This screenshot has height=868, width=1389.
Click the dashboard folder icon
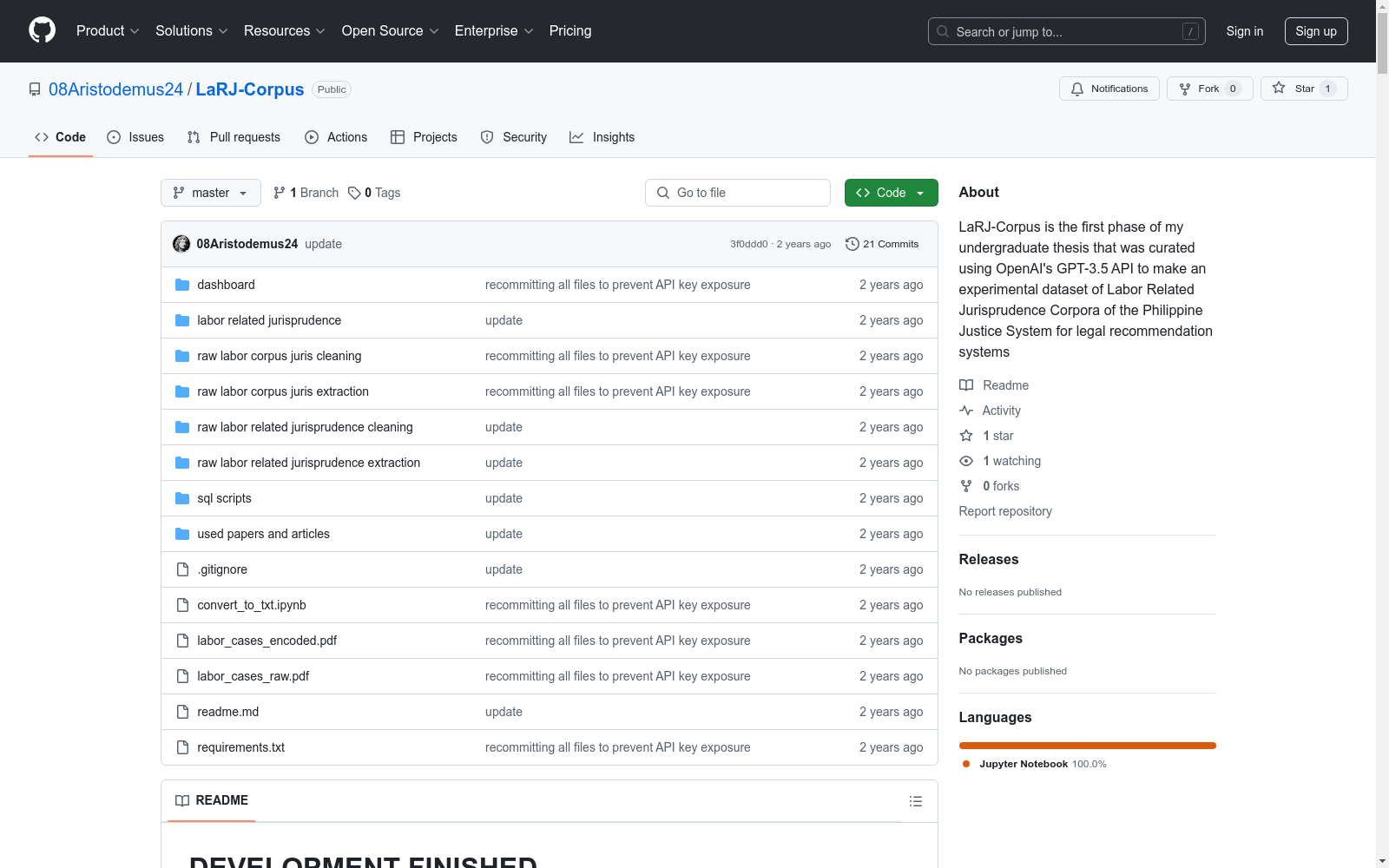click(182, 285)
